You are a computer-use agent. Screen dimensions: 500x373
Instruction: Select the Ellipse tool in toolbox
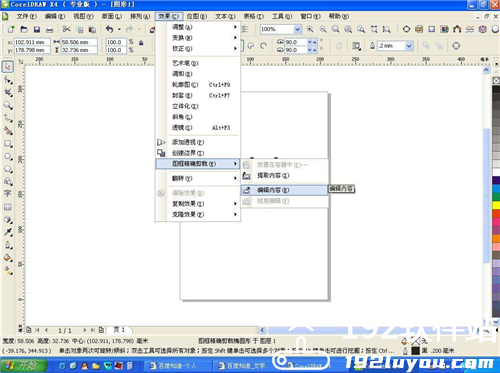point(8,156)
